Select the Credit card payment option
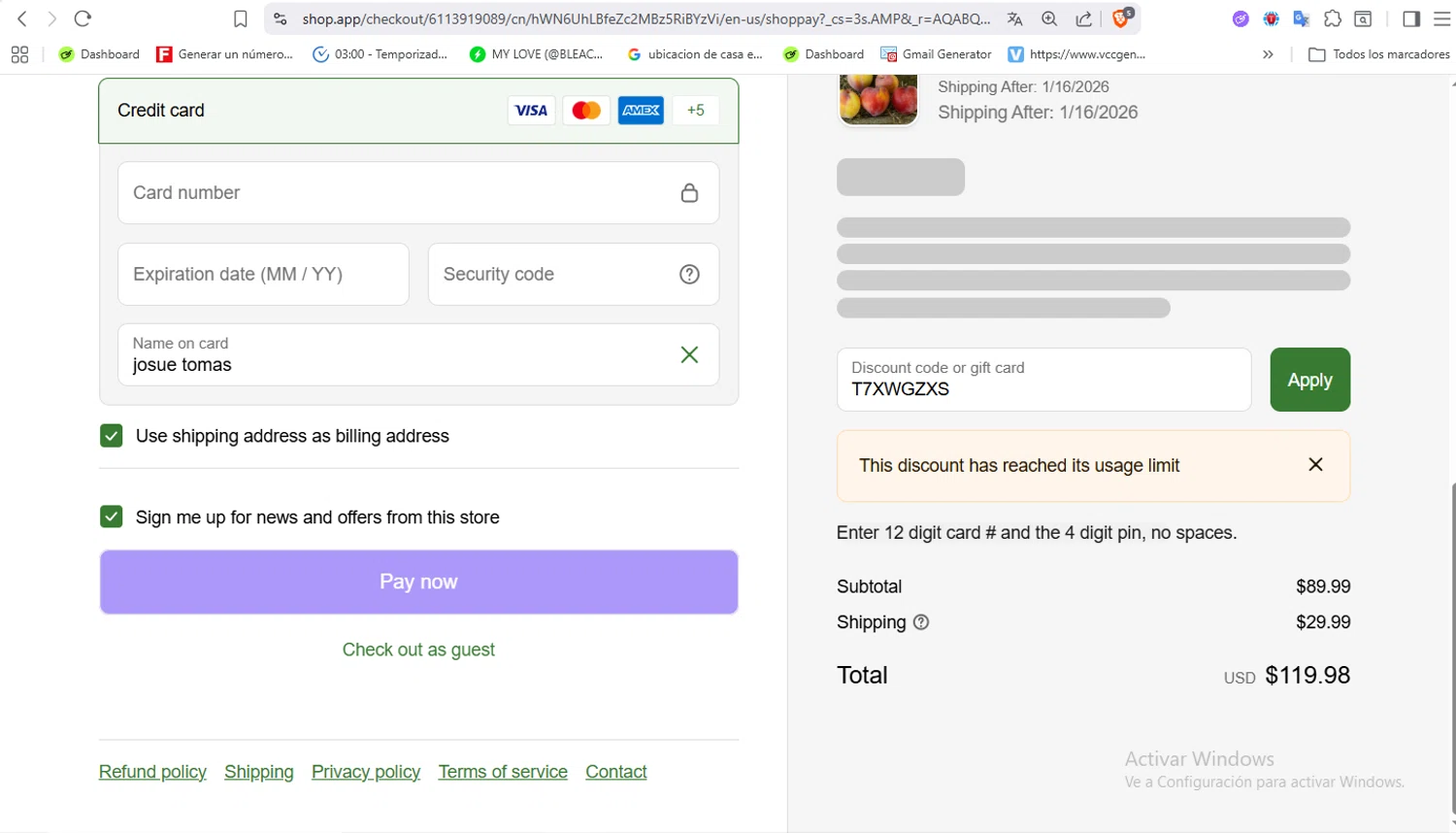 [x=418, y=111]
